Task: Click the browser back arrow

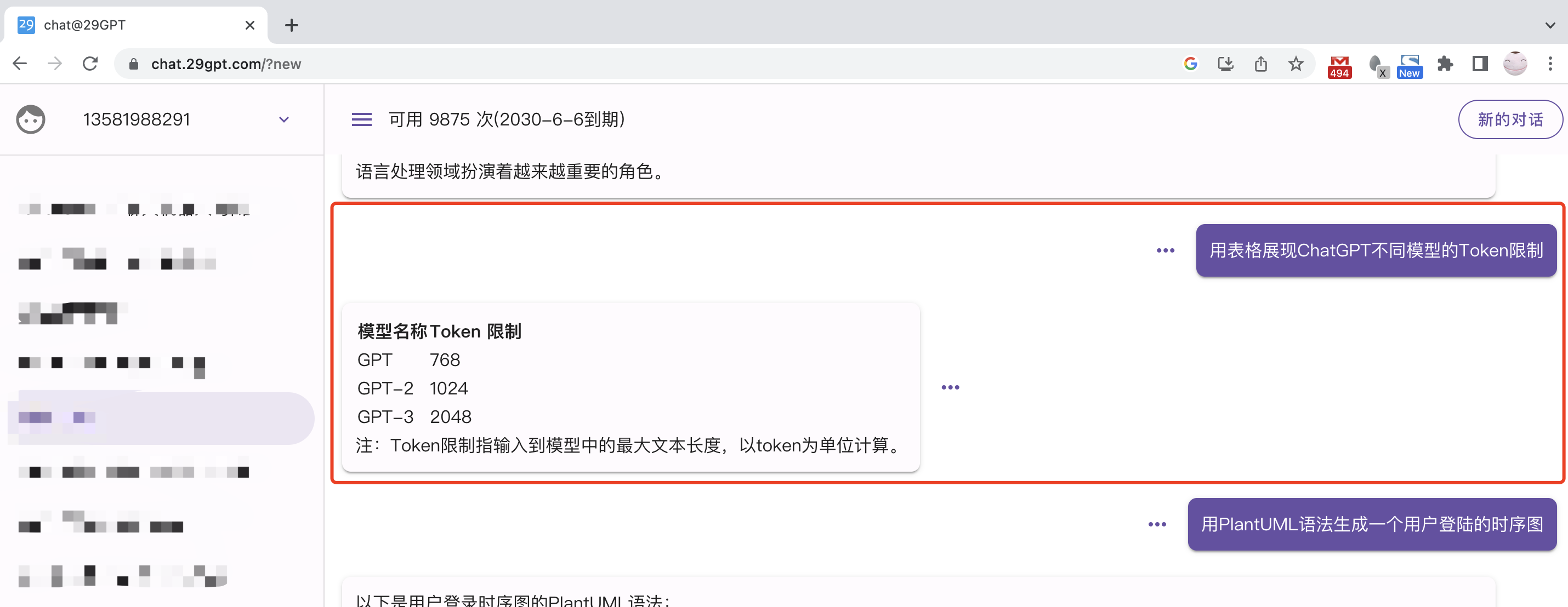Action: 20,63
